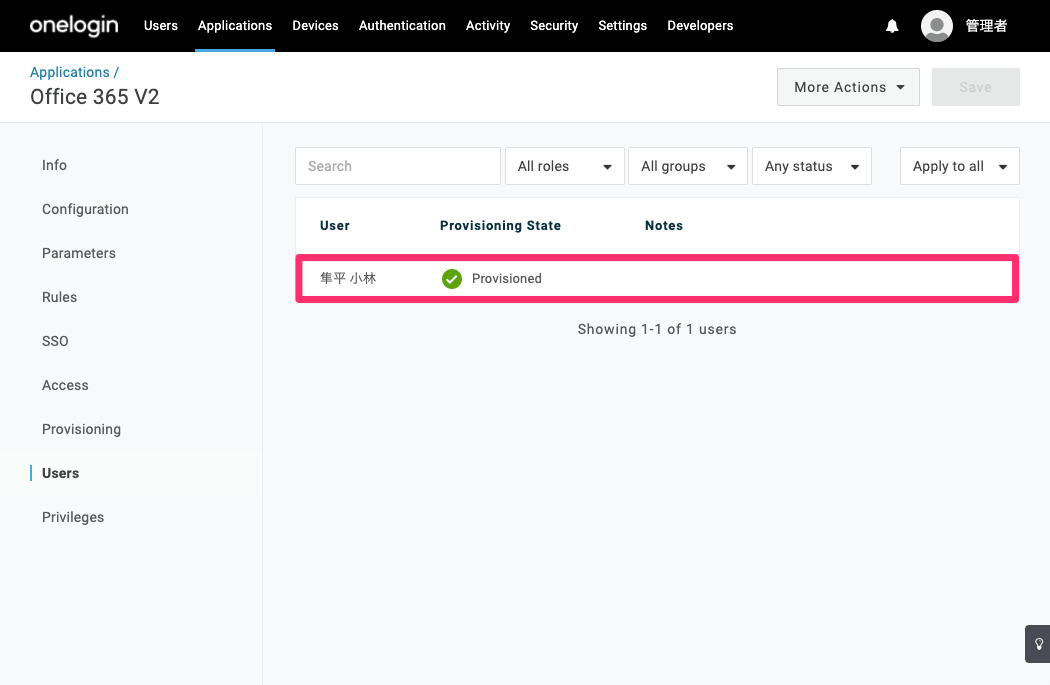
Task: Open the 管理者 account menu
Action: [x=986, y=26]
